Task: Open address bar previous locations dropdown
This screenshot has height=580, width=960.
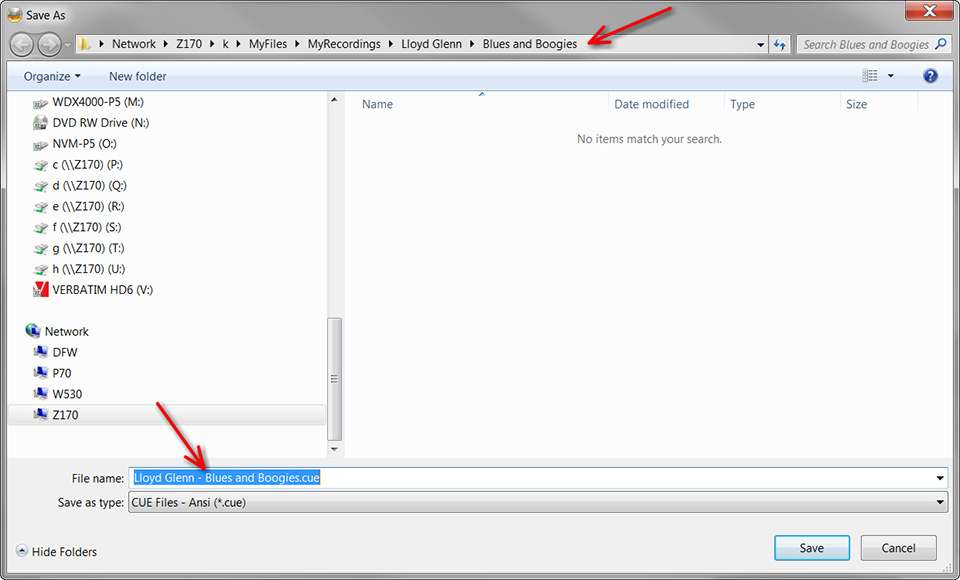Action: (x=760, y=44)
